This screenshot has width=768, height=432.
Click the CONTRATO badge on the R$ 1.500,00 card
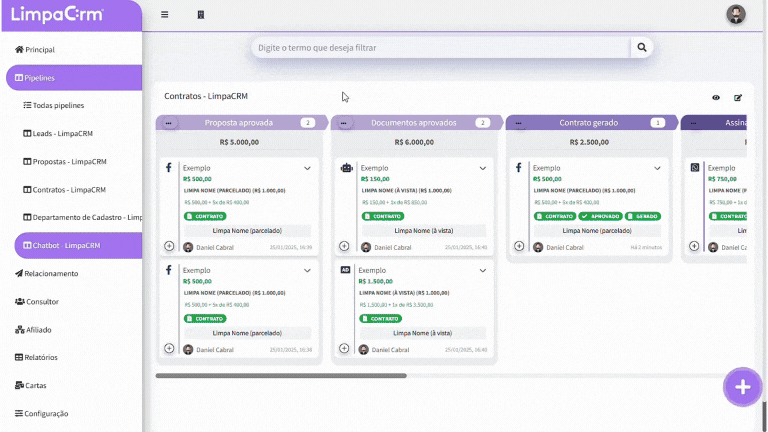[381, 318]
